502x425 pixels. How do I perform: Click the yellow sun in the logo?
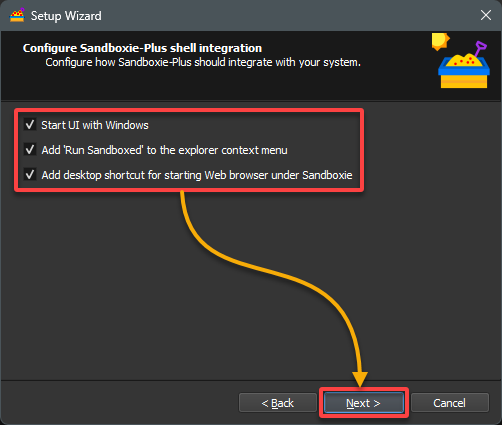point(440,41)
